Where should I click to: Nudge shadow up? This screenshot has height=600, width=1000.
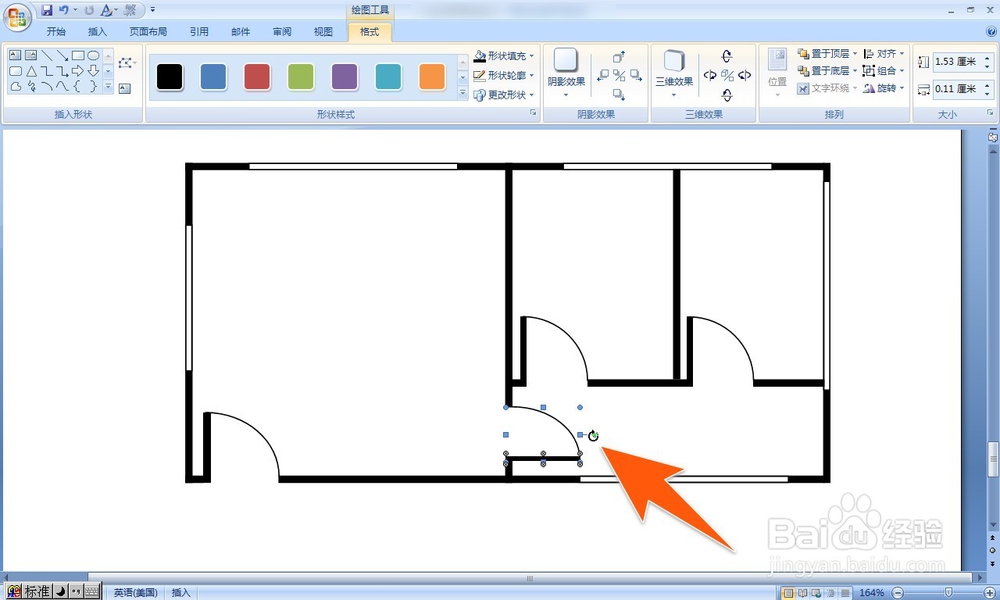pos(619,57)
